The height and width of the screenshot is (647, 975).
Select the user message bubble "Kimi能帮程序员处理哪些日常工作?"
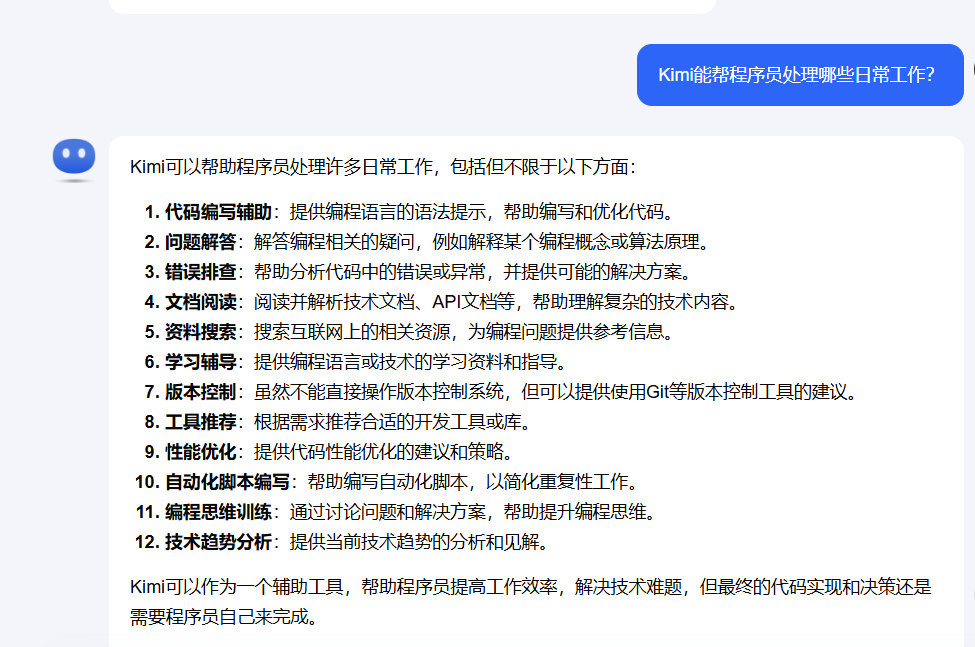coord(800,75)
